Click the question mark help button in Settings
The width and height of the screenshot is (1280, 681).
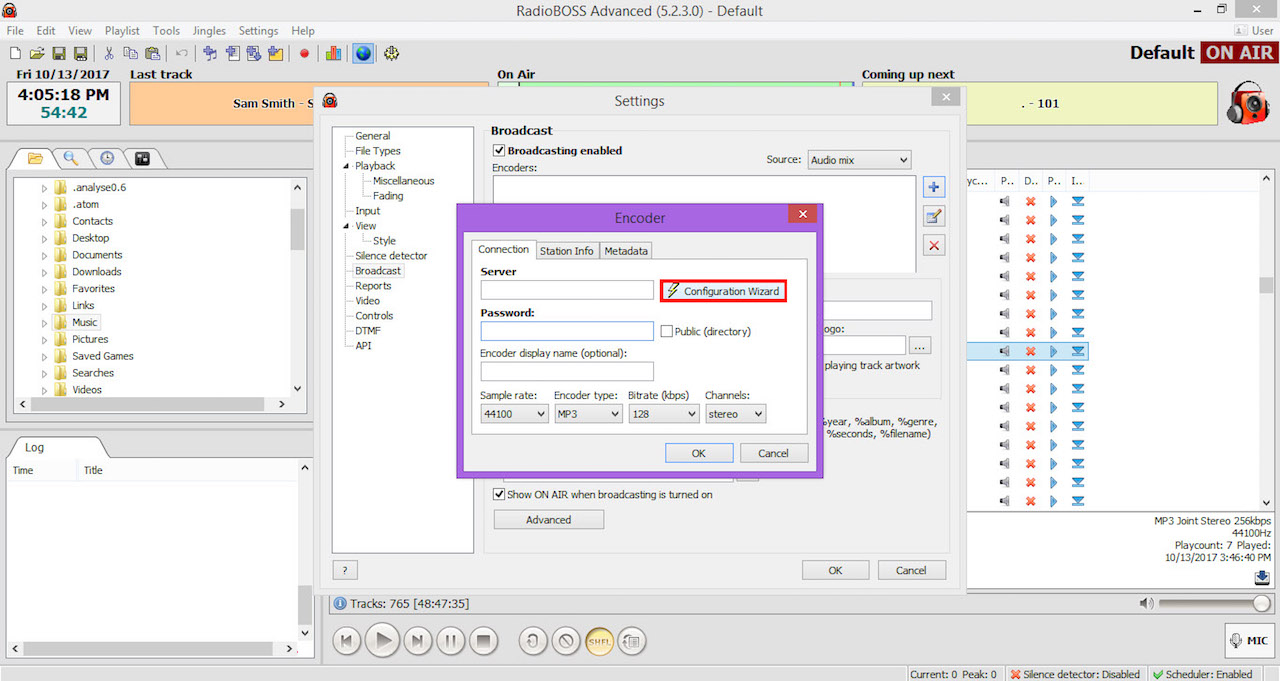coord(345,570)
